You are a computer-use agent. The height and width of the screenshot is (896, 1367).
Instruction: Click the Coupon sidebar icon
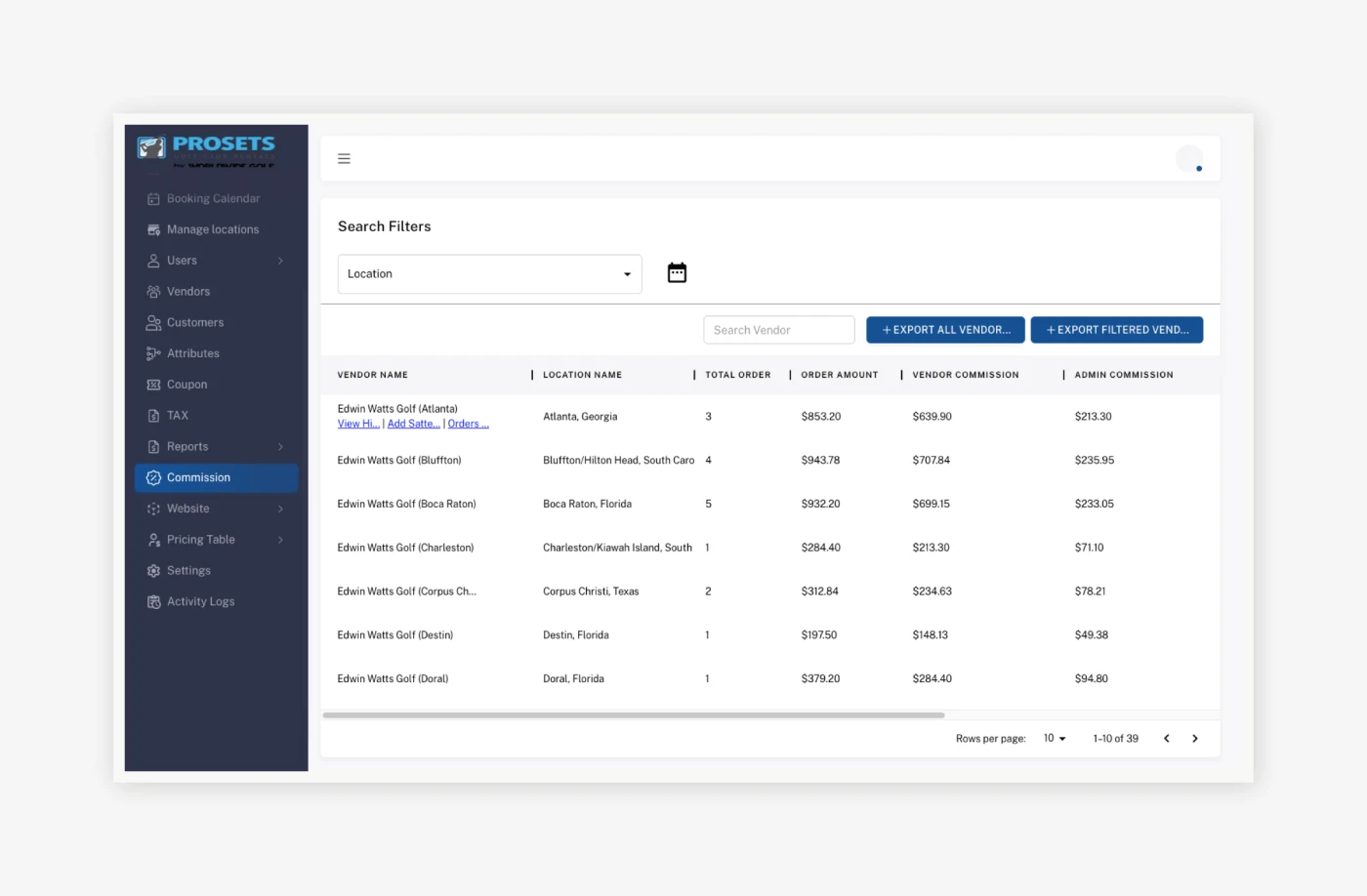153,385
